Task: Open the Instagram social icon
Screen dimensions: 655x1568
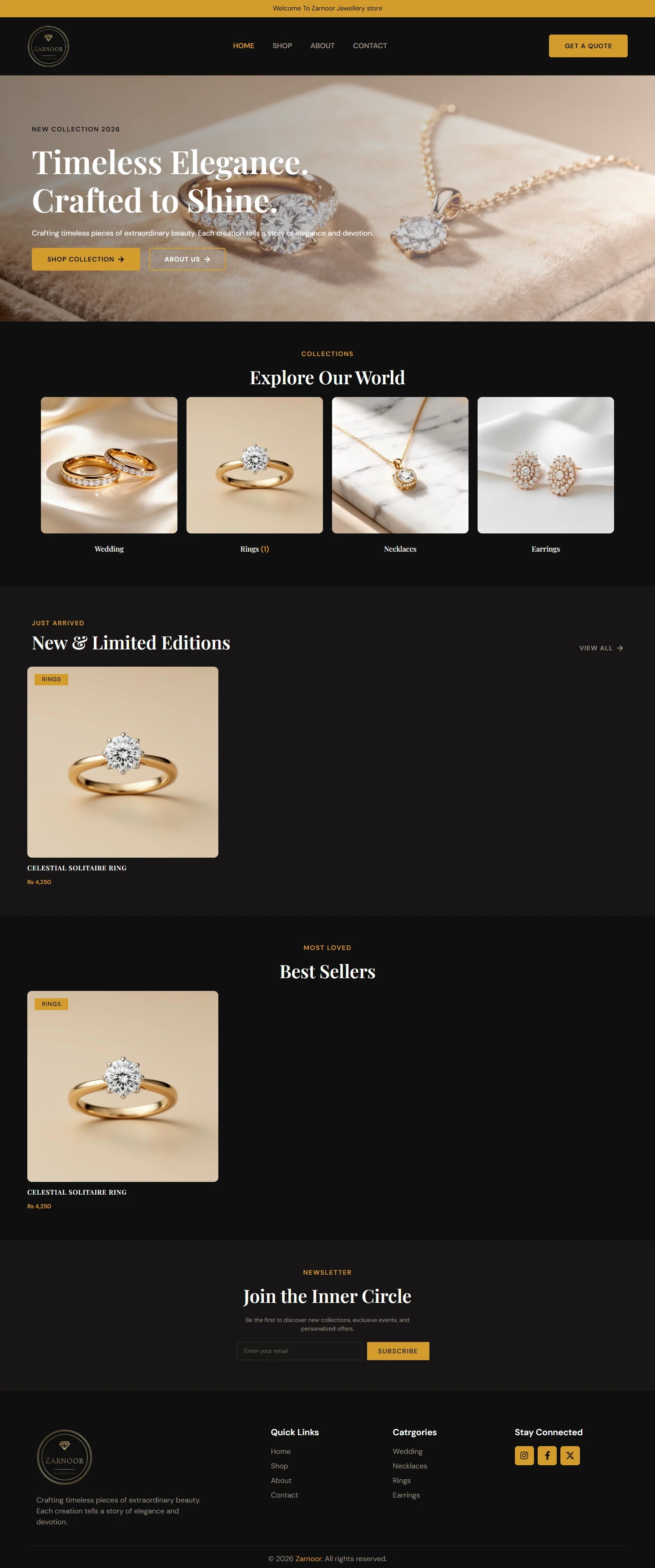Action: point(524,1455)
